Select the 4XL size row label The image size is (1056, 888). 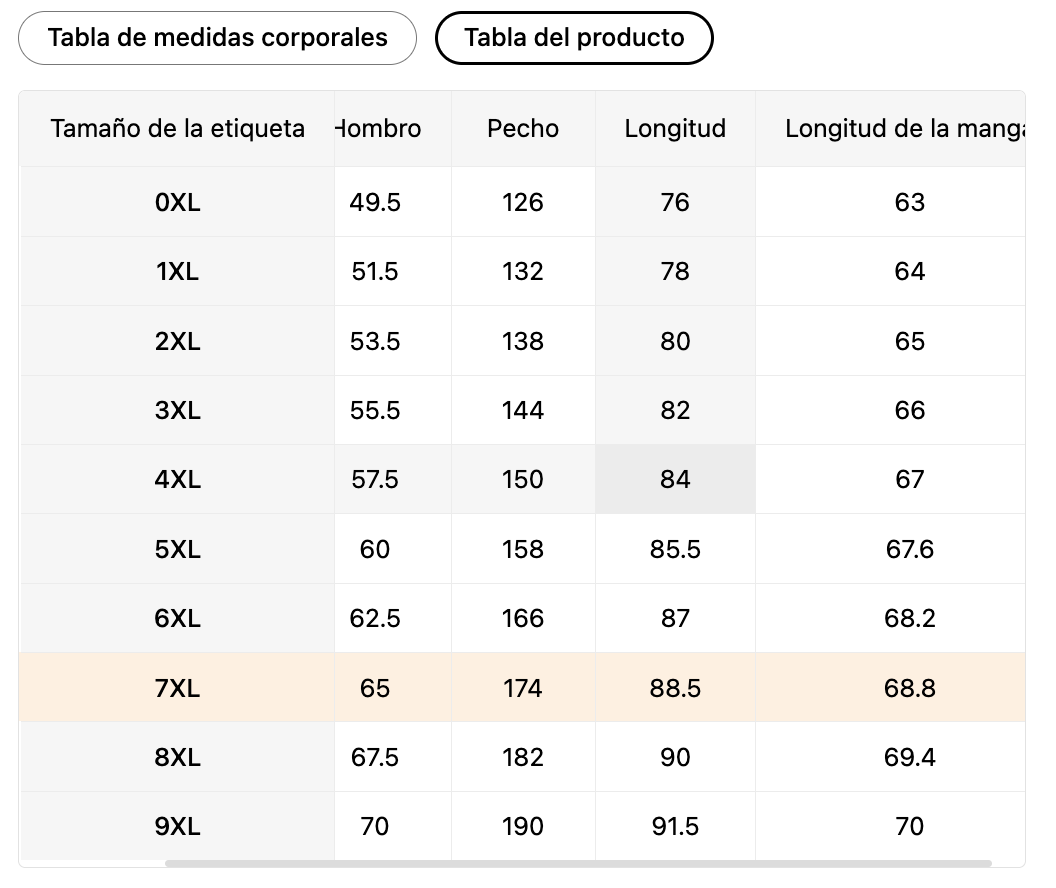178,480
